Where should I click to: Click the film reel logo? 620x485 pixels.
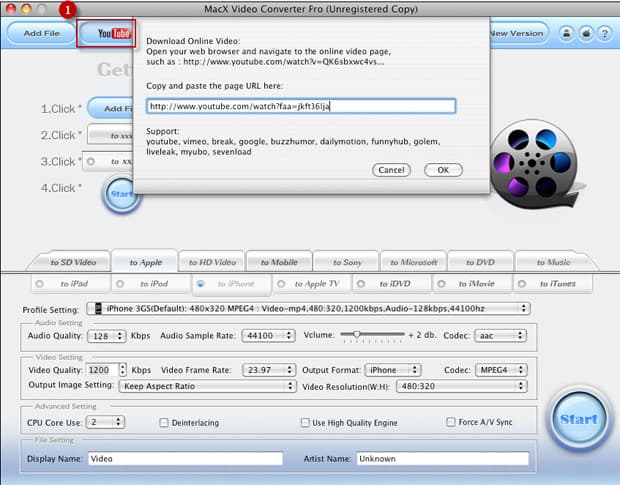[535, 163]
